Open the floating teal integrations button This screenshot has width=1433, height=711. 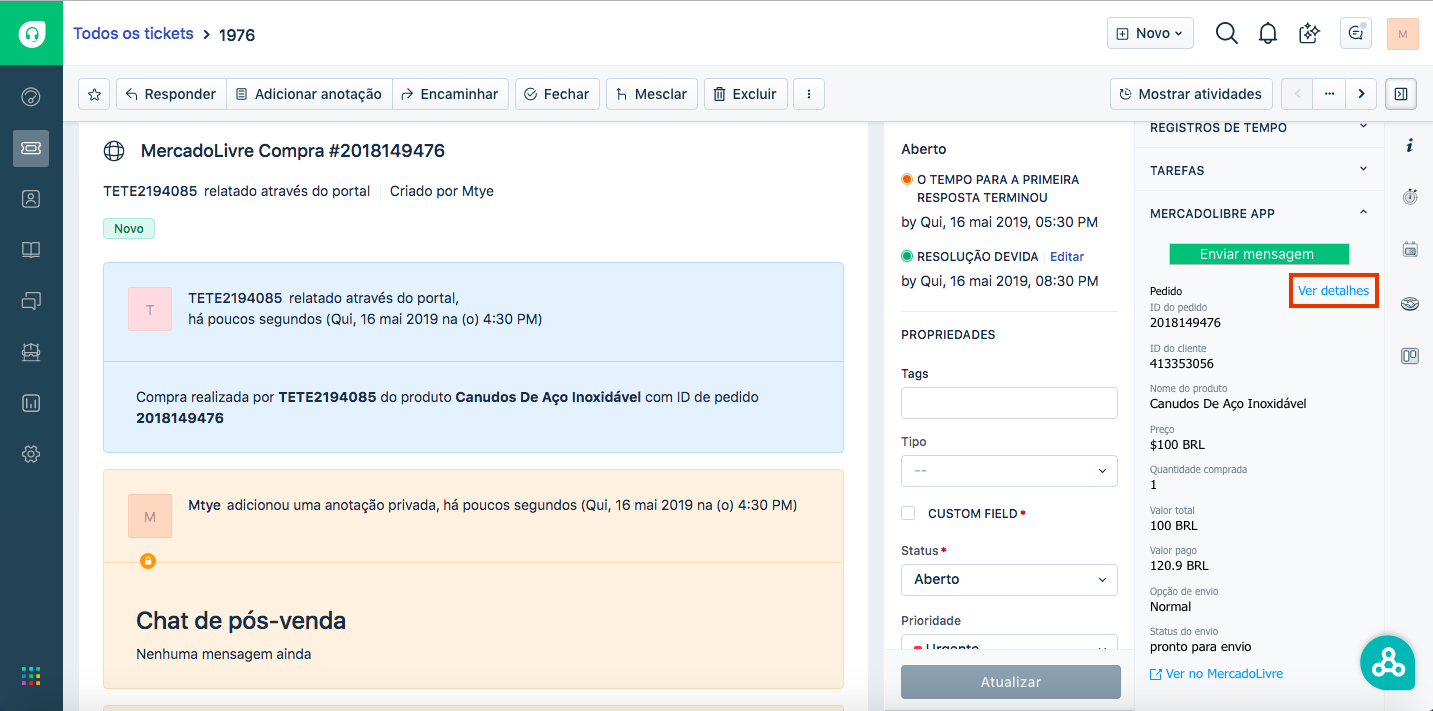click(x=1388, y=662)
